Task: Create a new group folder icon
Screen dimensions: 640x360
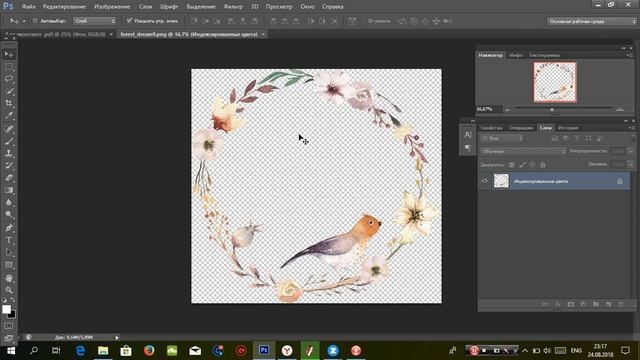Action: coord(596,304)
